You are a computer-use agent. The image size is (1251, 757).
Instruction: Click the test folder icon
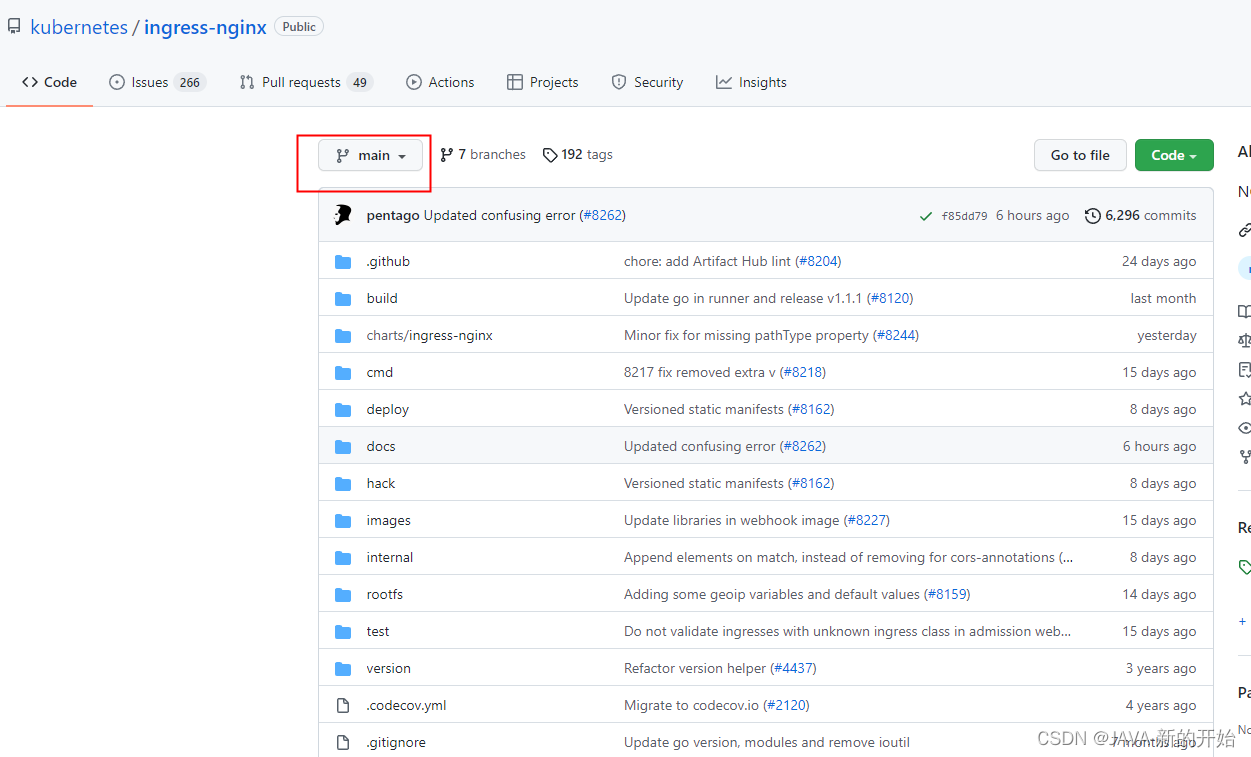(343, 631)
